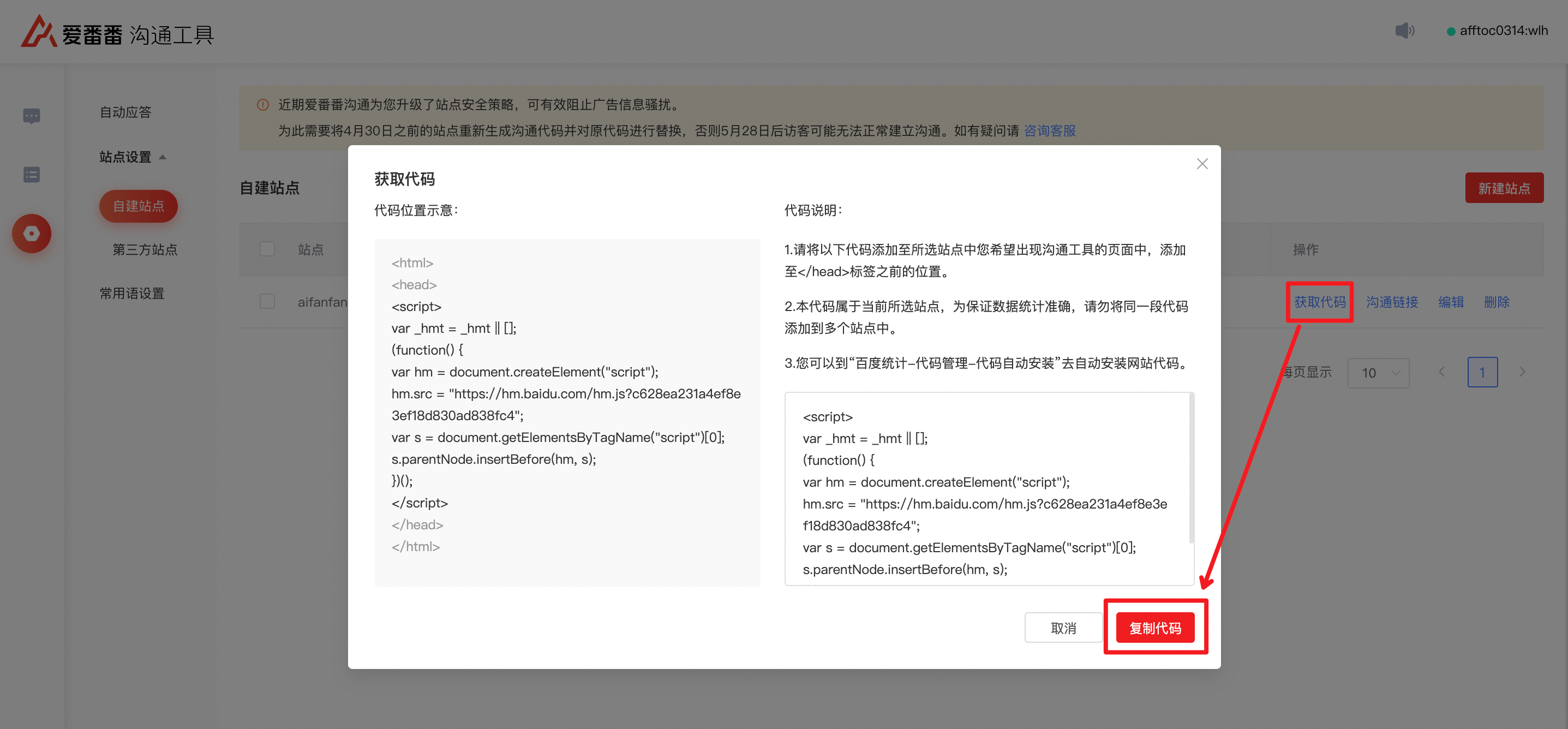
Task: Click the code box scrollbar
Action: tap(1191, 469)
